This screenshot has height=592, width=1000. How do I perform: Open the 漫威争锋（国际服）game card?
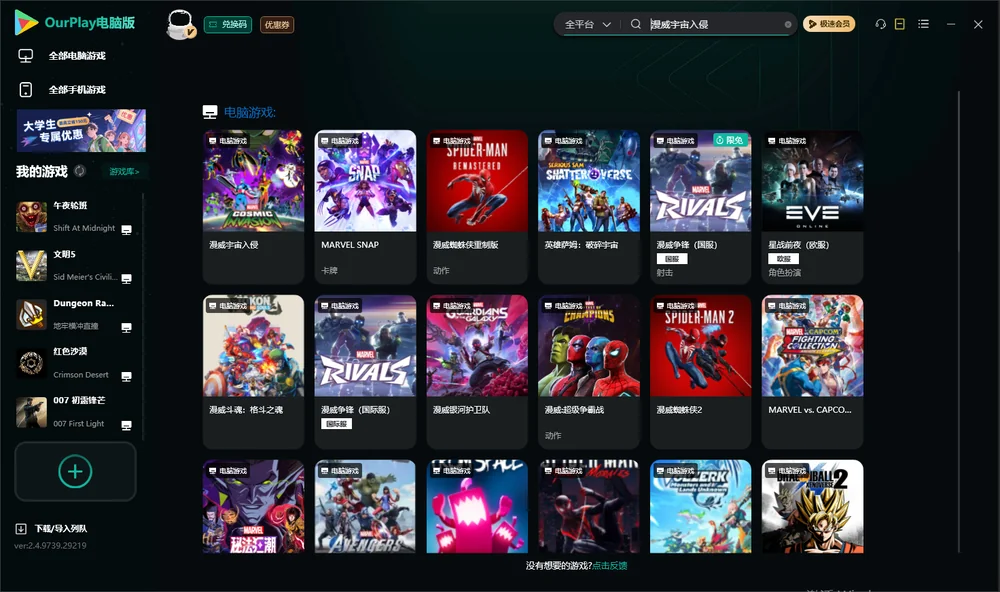(365, 372)
